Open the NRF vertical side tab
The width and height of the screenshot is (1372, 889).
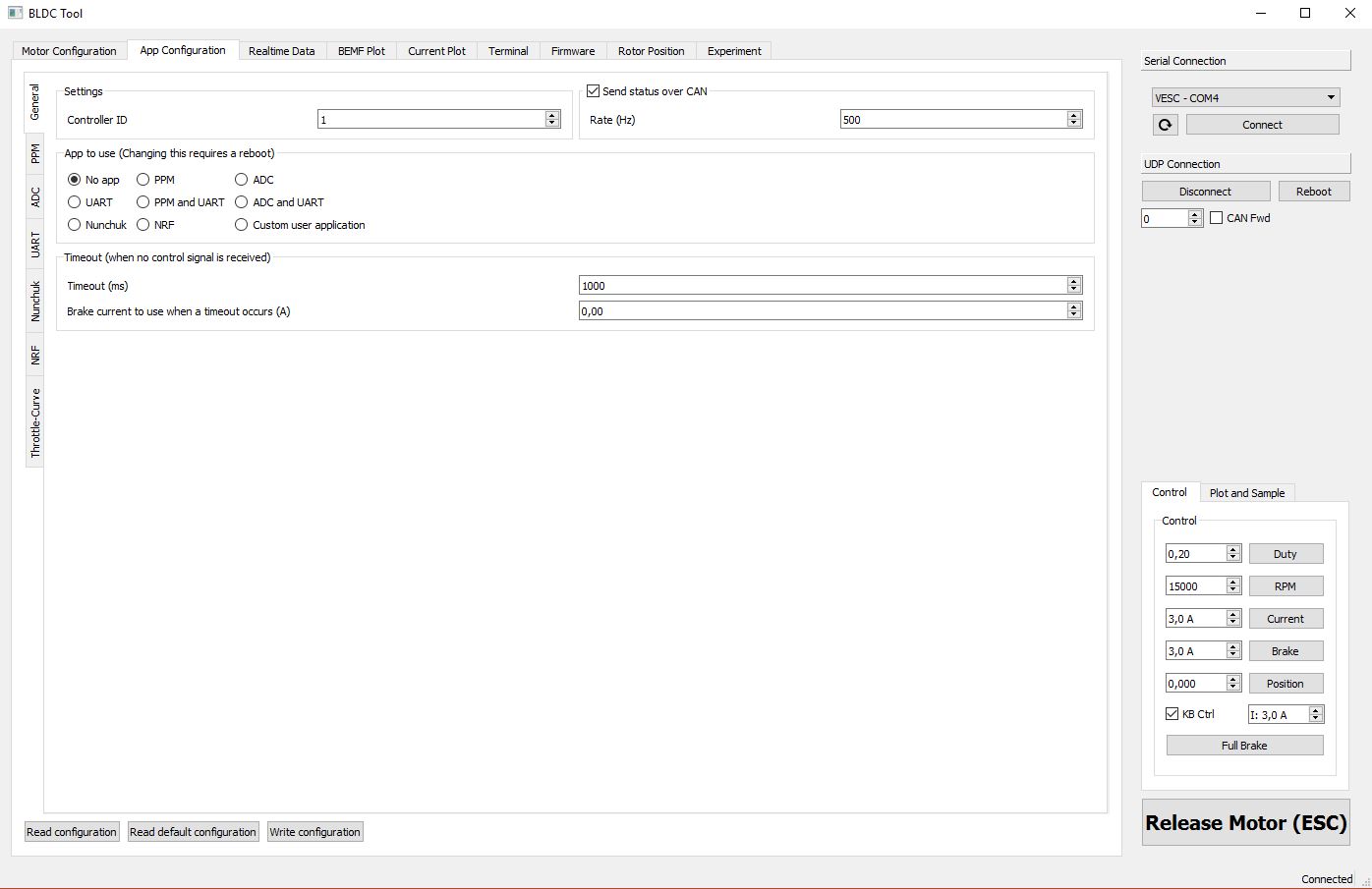35,356
